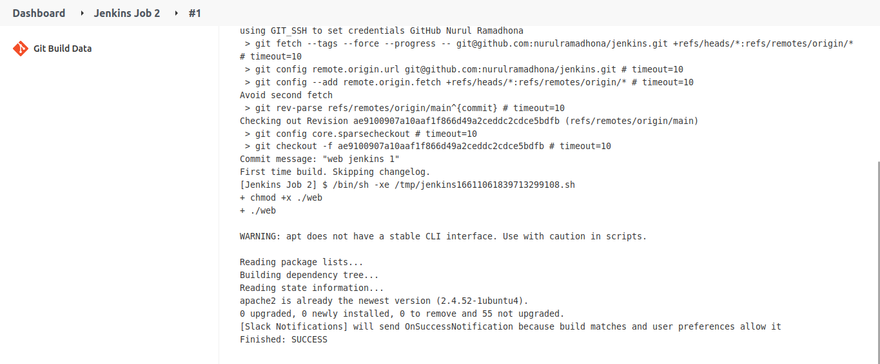Click the "apache2 is already the newest version" line
The height and width of the screenshot is (364, 880).
pos(384,301)
